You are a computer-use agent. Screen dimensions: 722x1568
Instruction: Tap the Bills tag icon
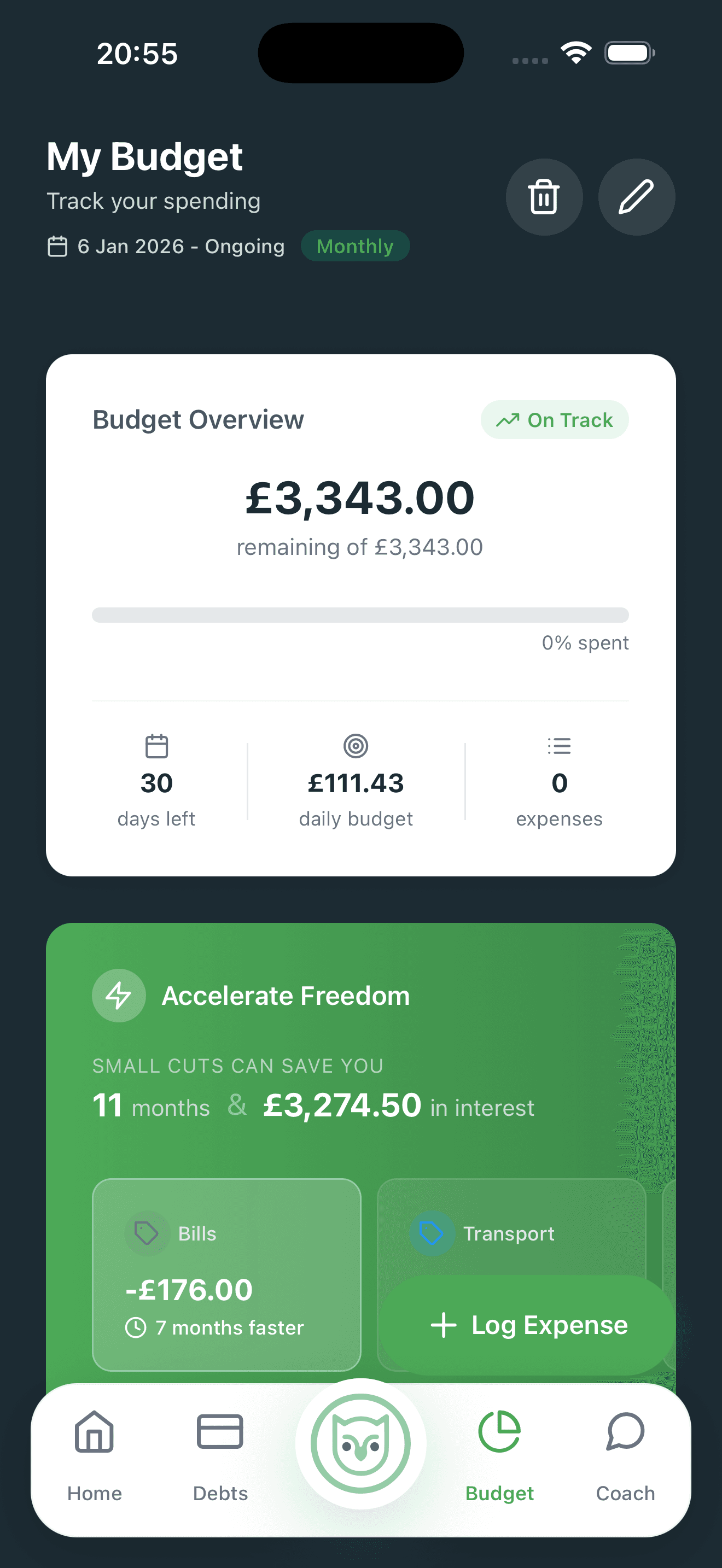click(147, 1234)
